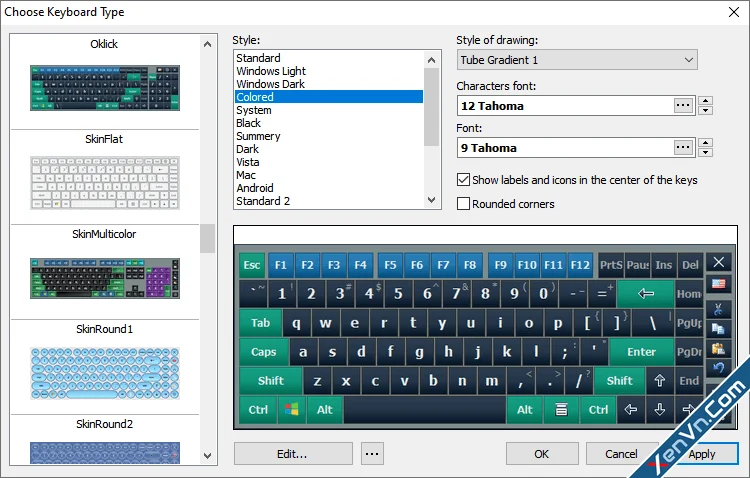This screenshot has width=750, height=478.
Task: Click the left arrow key beside Ctrl
Action: (x=630, y=410)
